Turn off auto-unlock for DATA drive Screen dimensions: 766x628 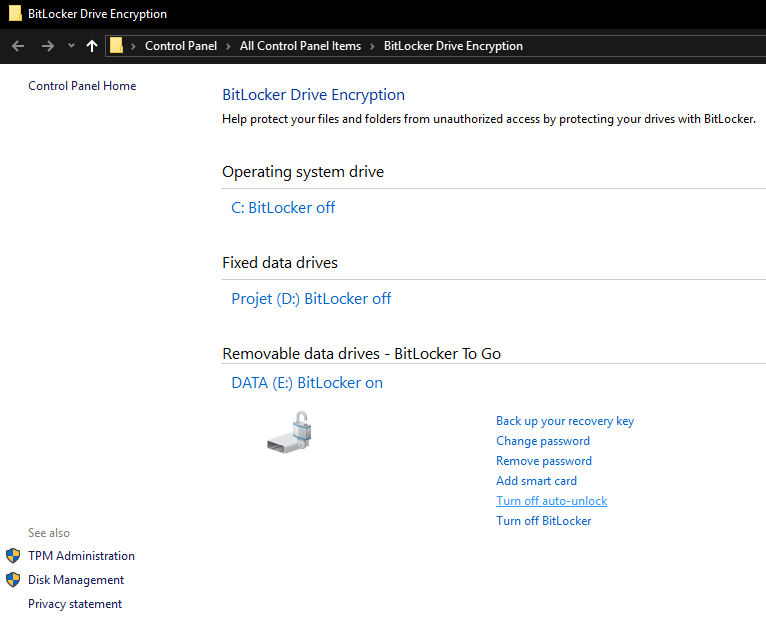click(x=552, y=501)
